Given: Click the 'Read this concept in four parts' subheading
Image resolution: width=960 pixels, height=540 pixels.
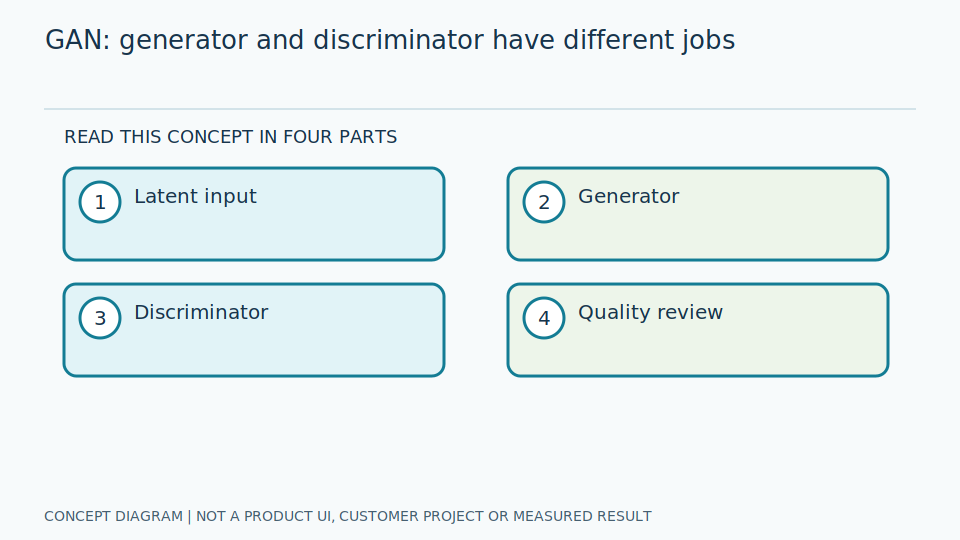Looking at the screenshot, I should [x=231, y=137].
